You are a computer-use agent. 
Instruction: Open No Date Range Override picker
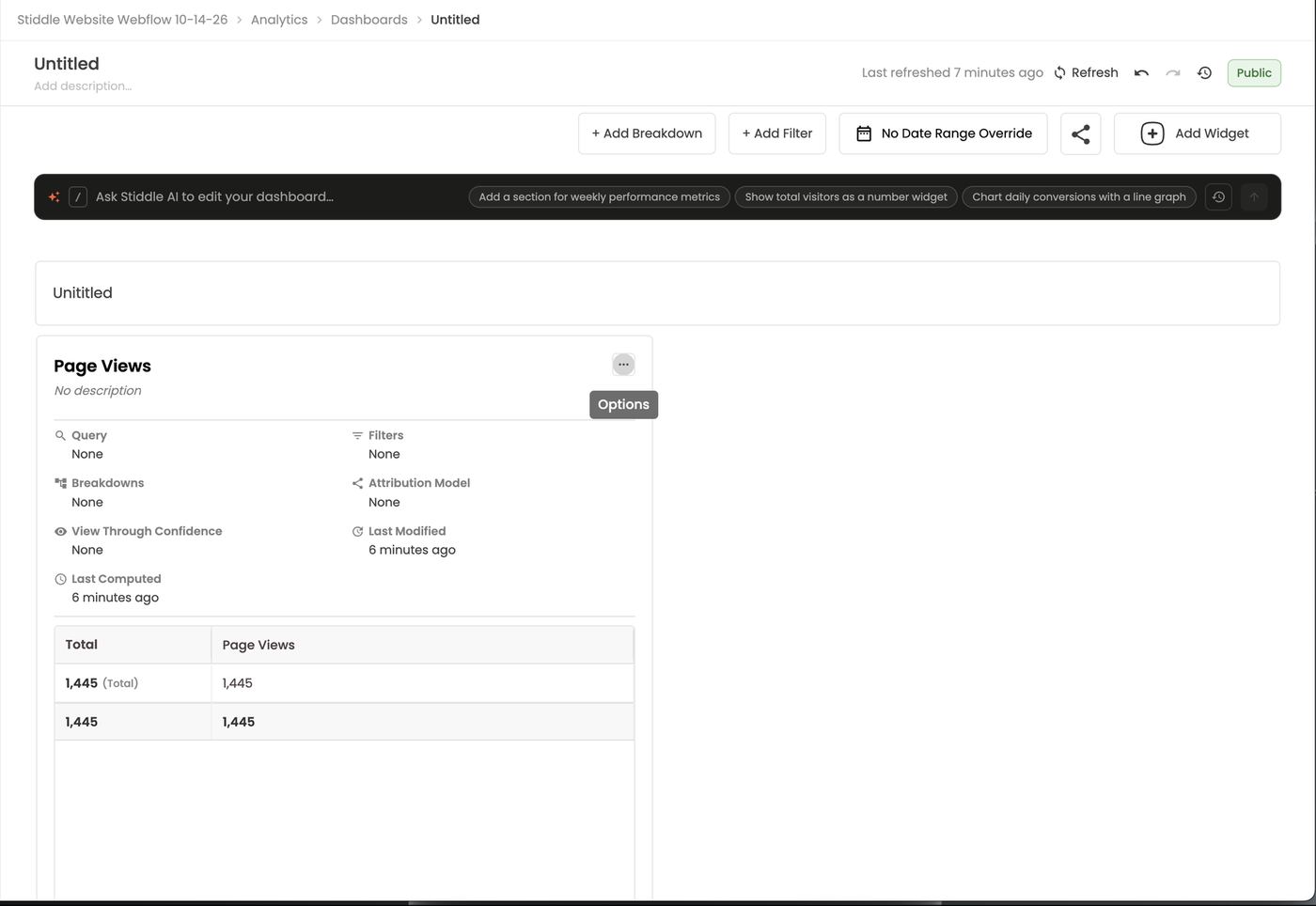point(944,133)
